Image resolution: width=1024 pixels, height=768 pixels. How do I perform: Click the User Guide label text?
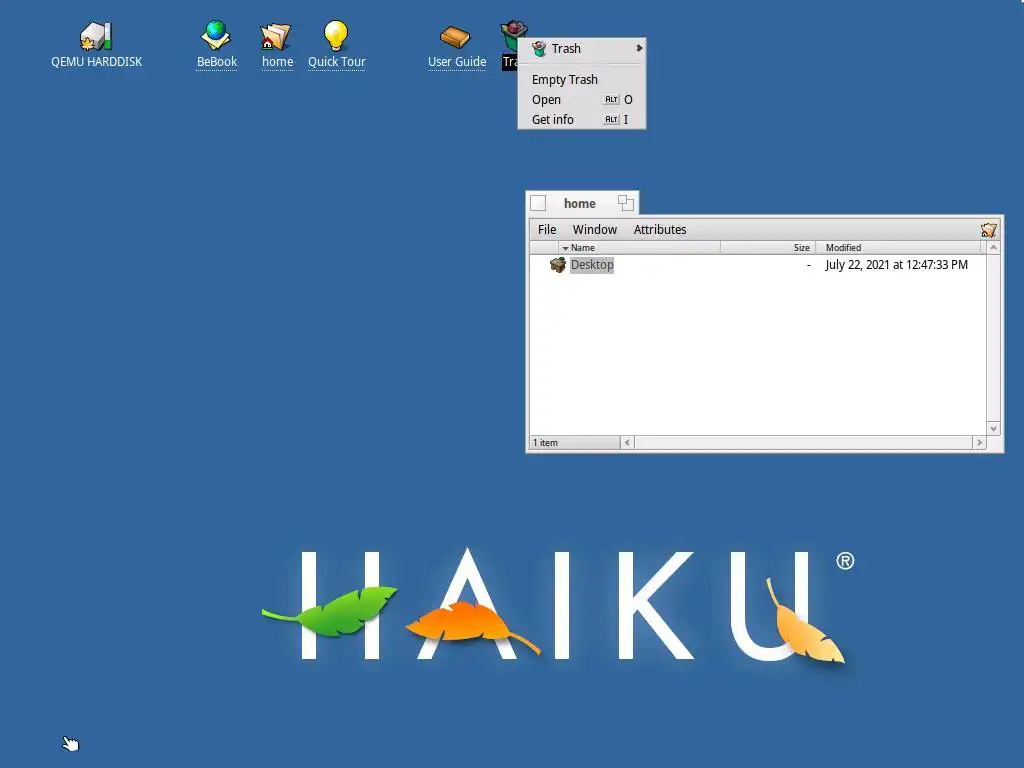point(457,61)
